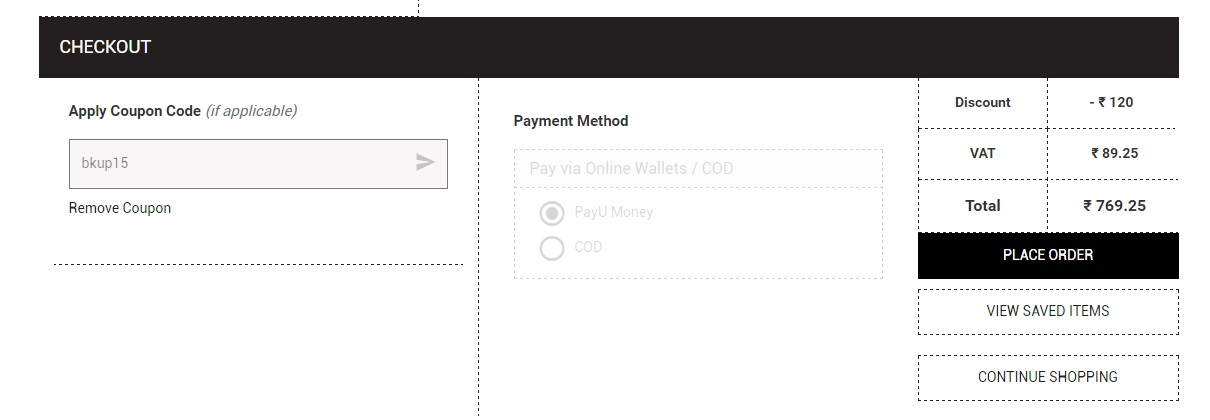
Task: Select the PayU Money radio circle
Action: coord(552,213)
